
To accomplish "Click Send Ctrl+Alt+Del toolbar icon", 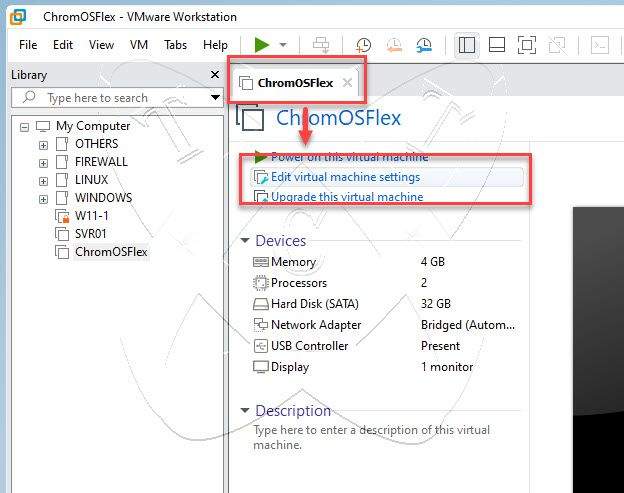I will point(321,45).
